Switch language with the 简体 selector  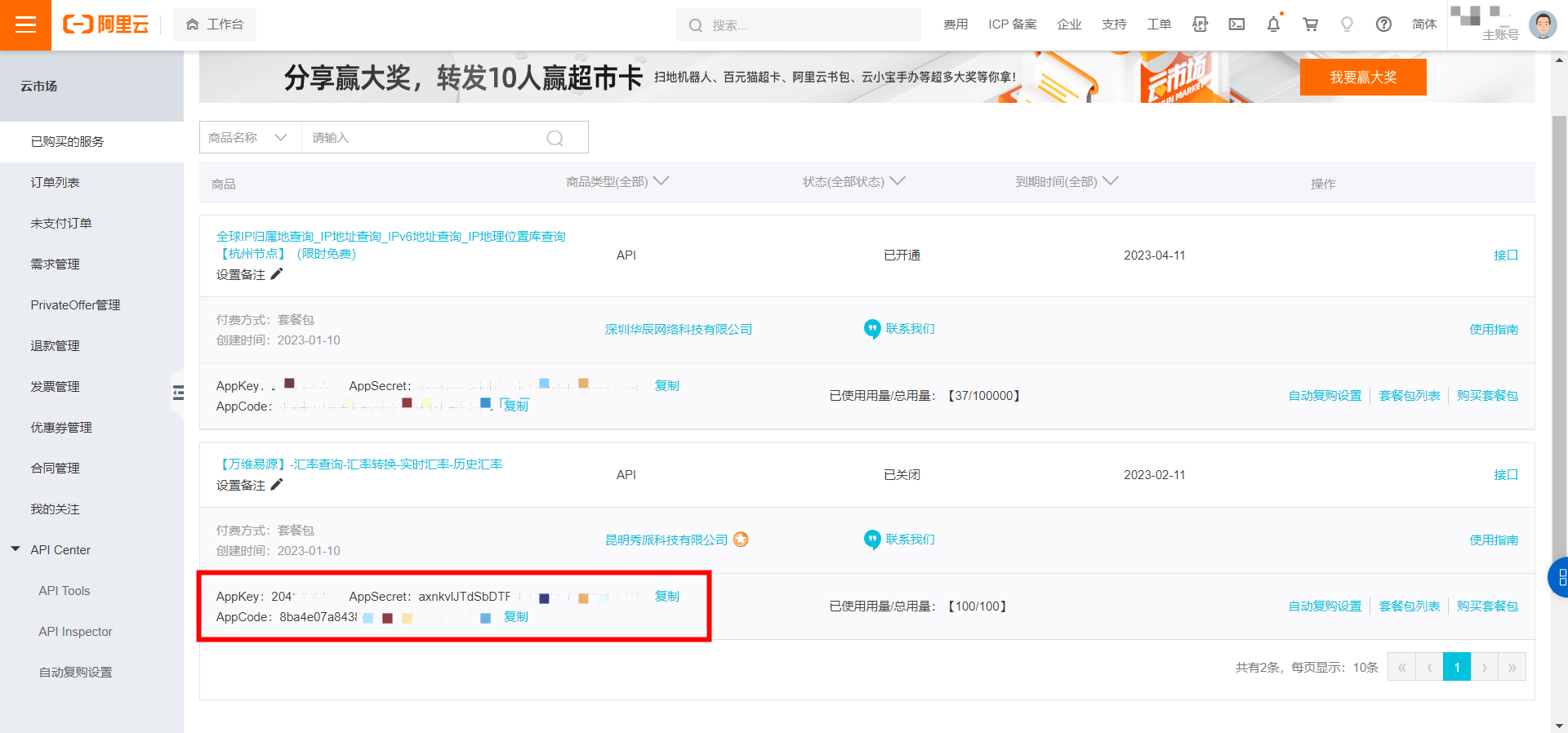coord(1424,24)
